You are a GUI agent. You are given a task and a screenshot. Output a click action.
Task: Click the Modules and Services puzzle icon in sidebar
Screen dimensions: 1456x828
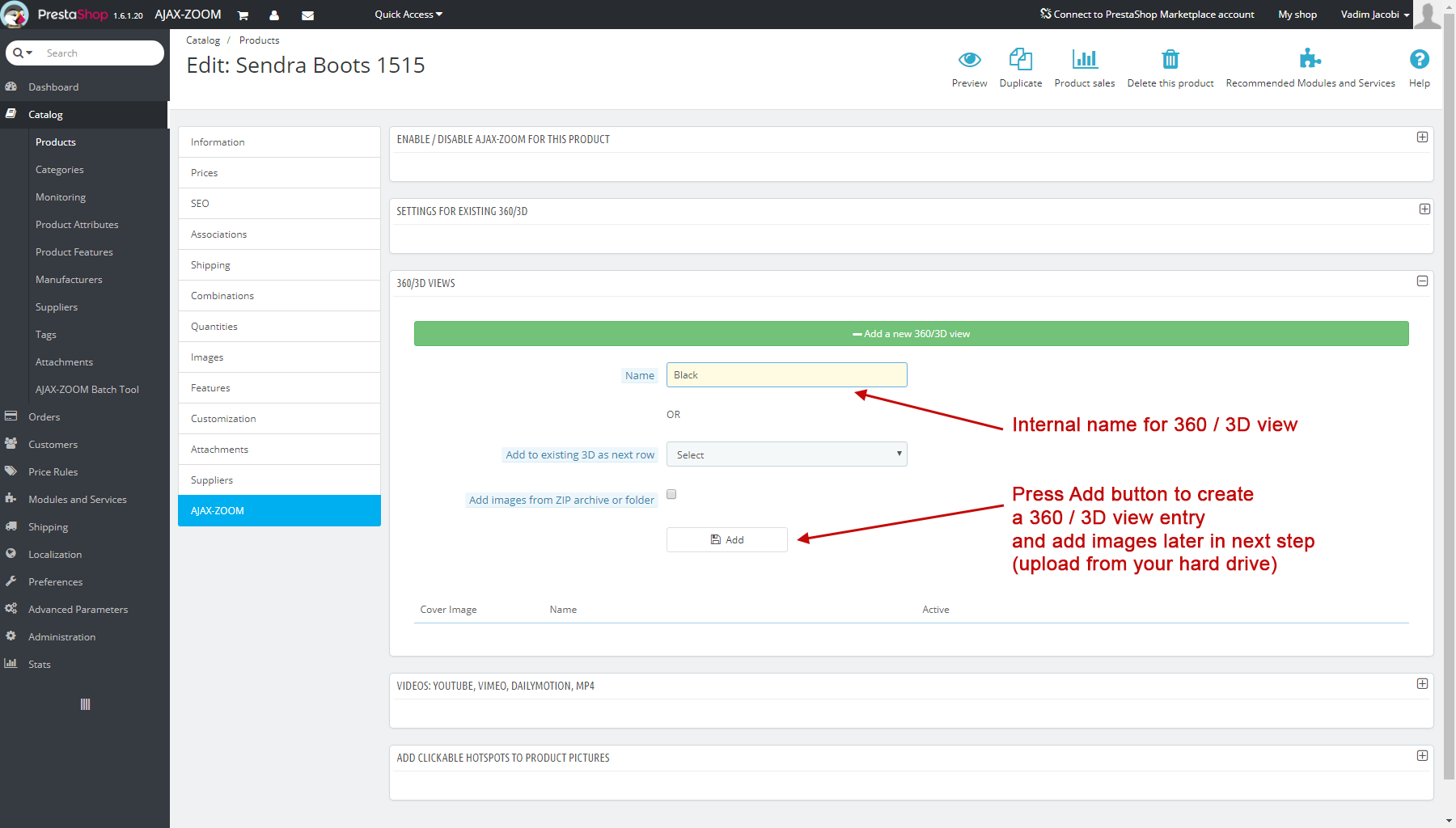pos(11,499)
